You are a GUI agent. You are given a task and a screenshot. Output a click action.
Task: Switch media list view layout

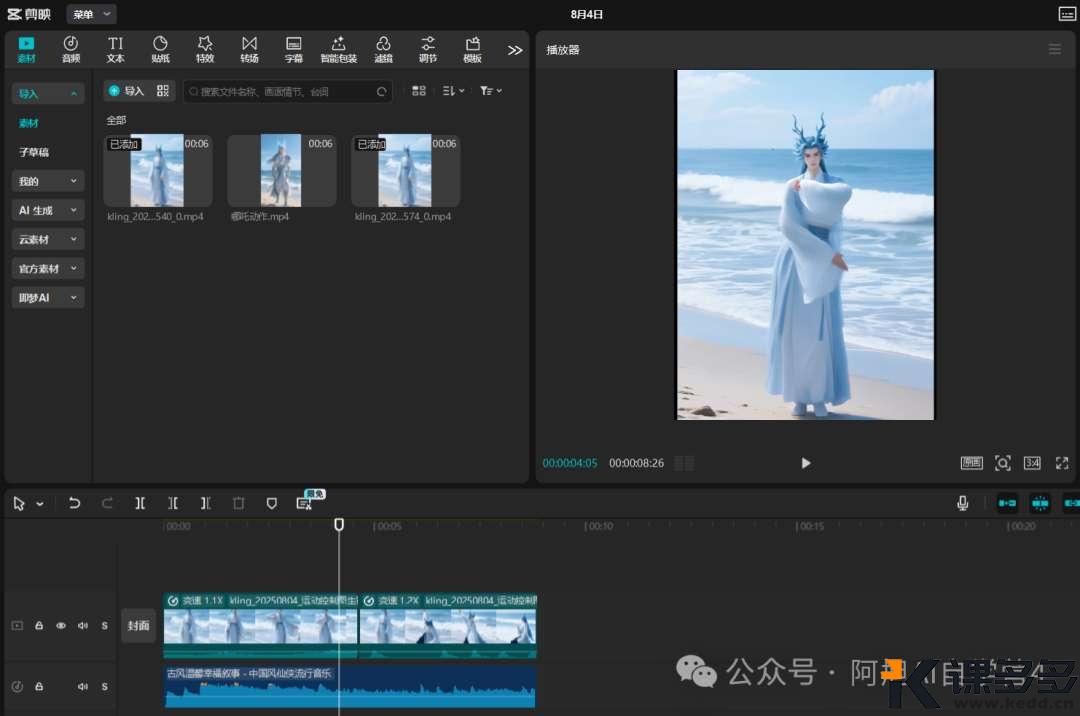[x=419, y=91]
